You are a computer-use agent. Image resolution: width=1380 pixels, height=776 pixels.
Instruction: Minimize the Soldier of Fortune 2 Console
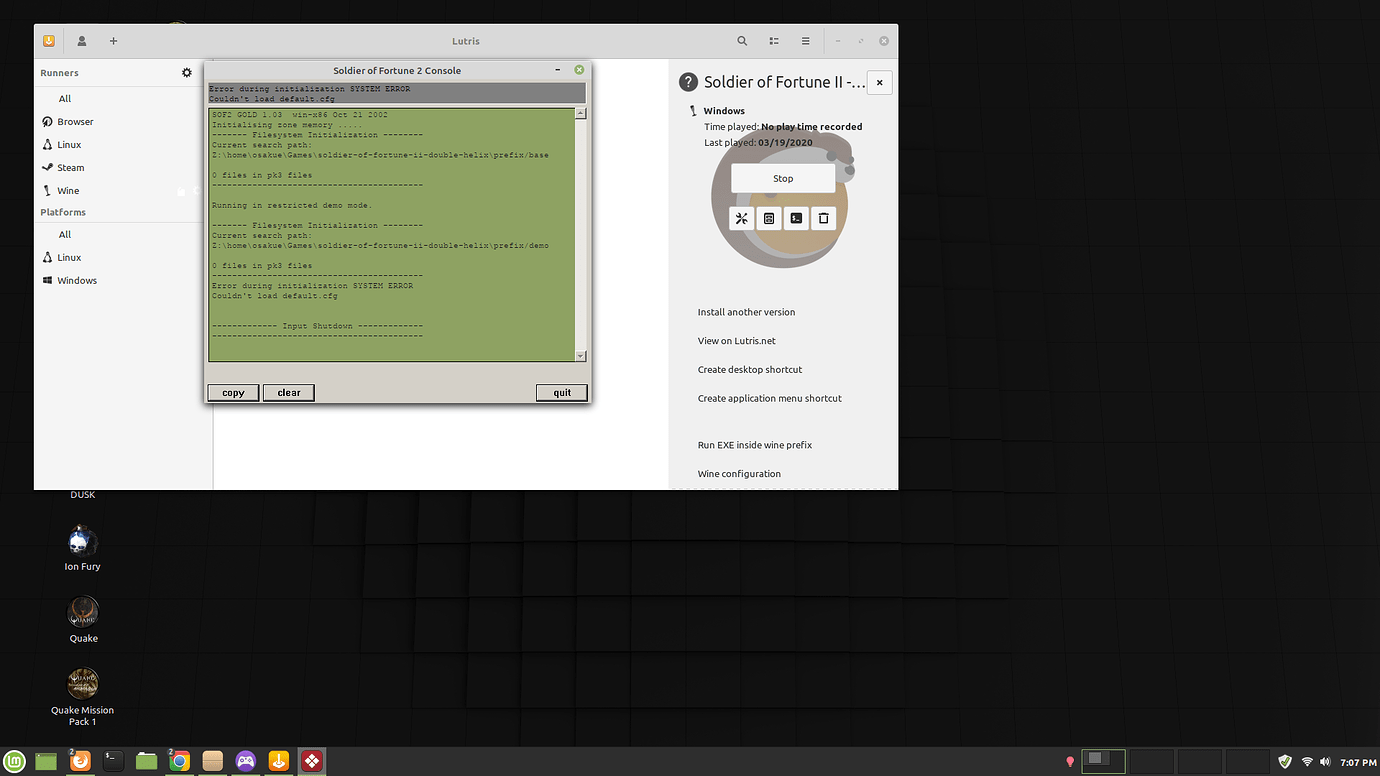[558, 70]
